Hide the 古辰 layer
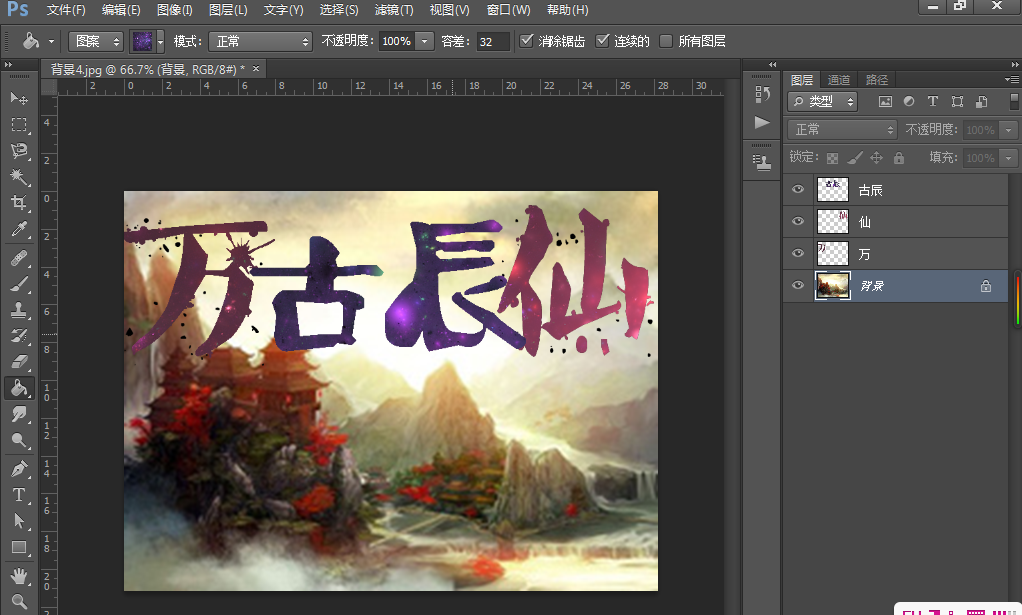 (x=798, y=189)
